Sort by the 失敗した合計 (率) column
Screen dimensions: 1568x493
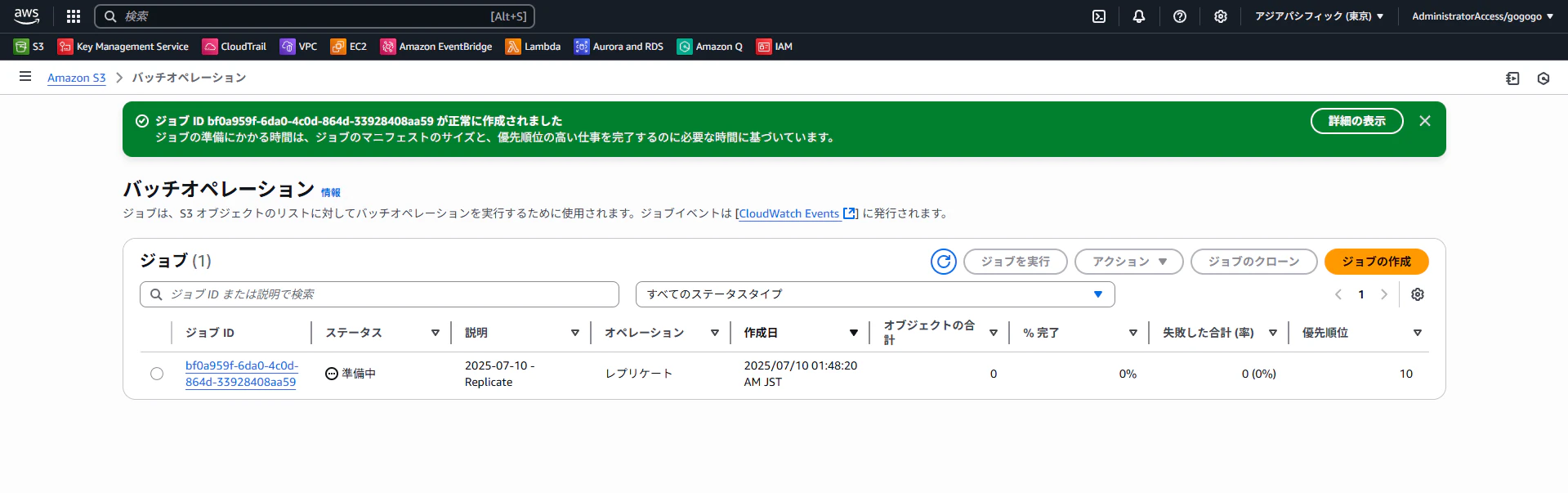tap(1273, 333)
